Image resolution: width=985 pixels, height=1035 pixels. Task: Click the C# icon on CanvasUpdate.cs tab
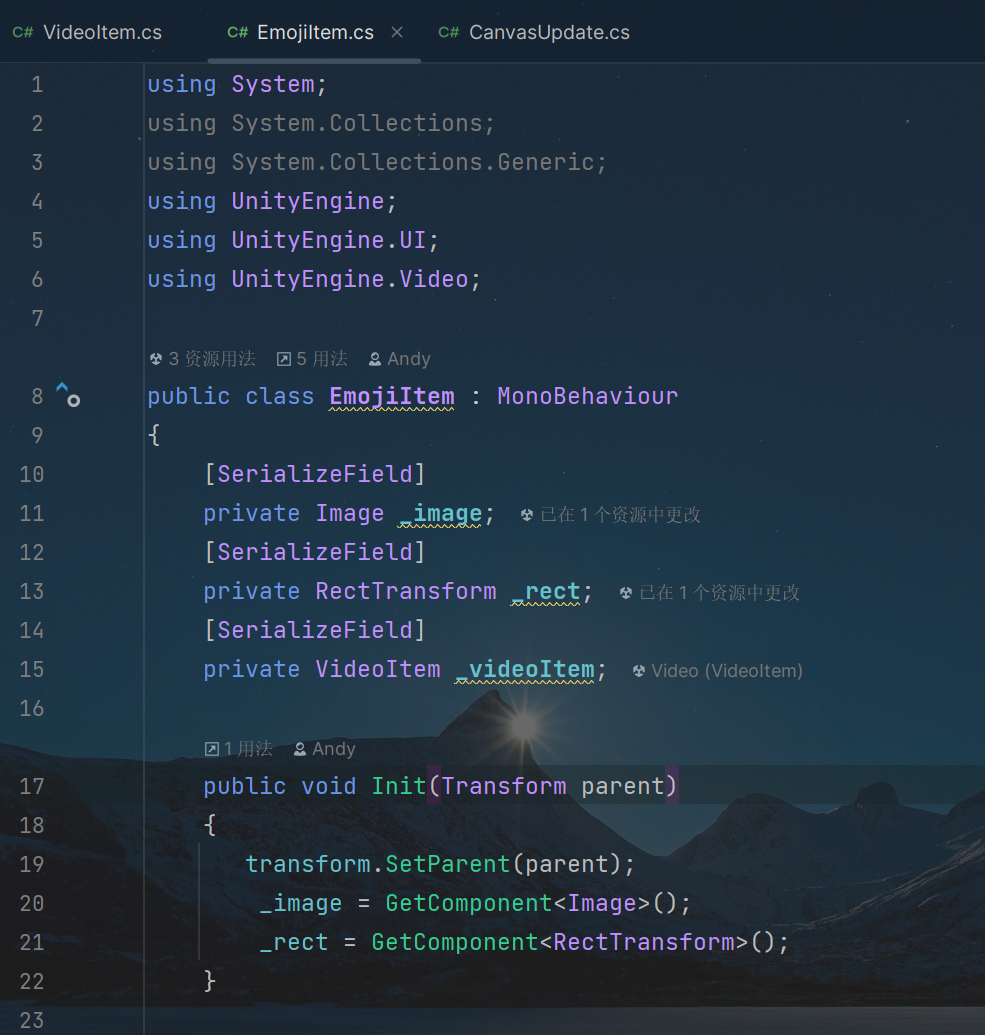pos(449,32)
